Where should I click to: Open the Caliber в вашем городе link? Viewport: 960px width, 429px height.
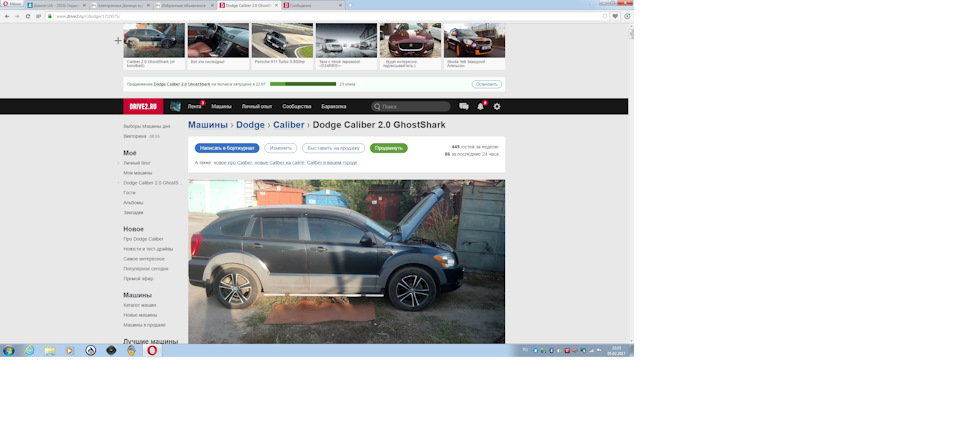click(332, 163)
